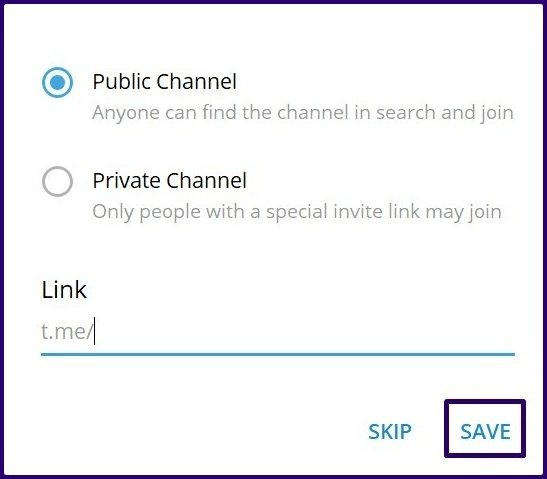Choose the empty gray radio circle
Screen dimensions: 547x479
[x=58, y=182]
